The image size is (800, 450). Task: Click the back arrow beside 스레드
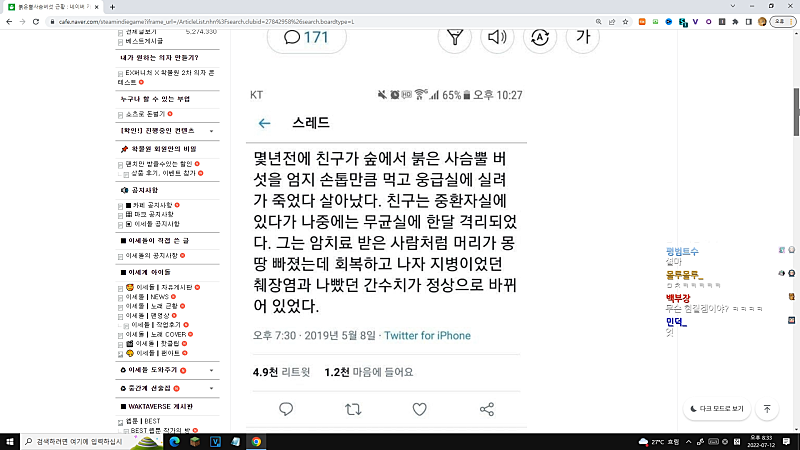pos(264,123)
